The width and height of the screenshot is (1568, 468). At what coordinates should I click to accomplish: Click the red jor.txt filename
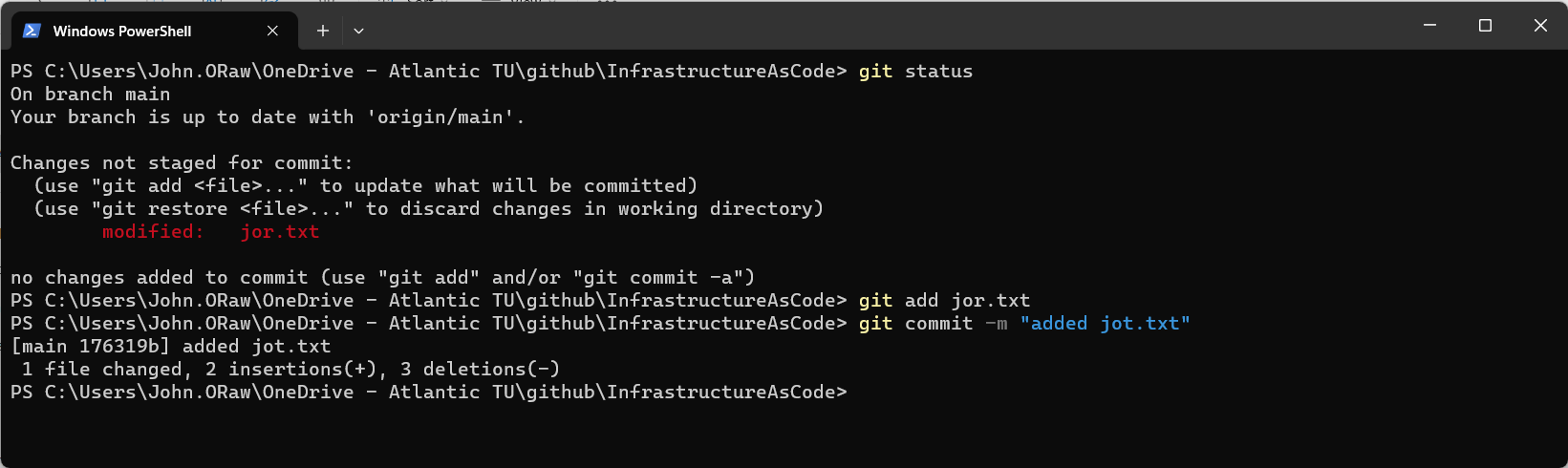(279, 232)
